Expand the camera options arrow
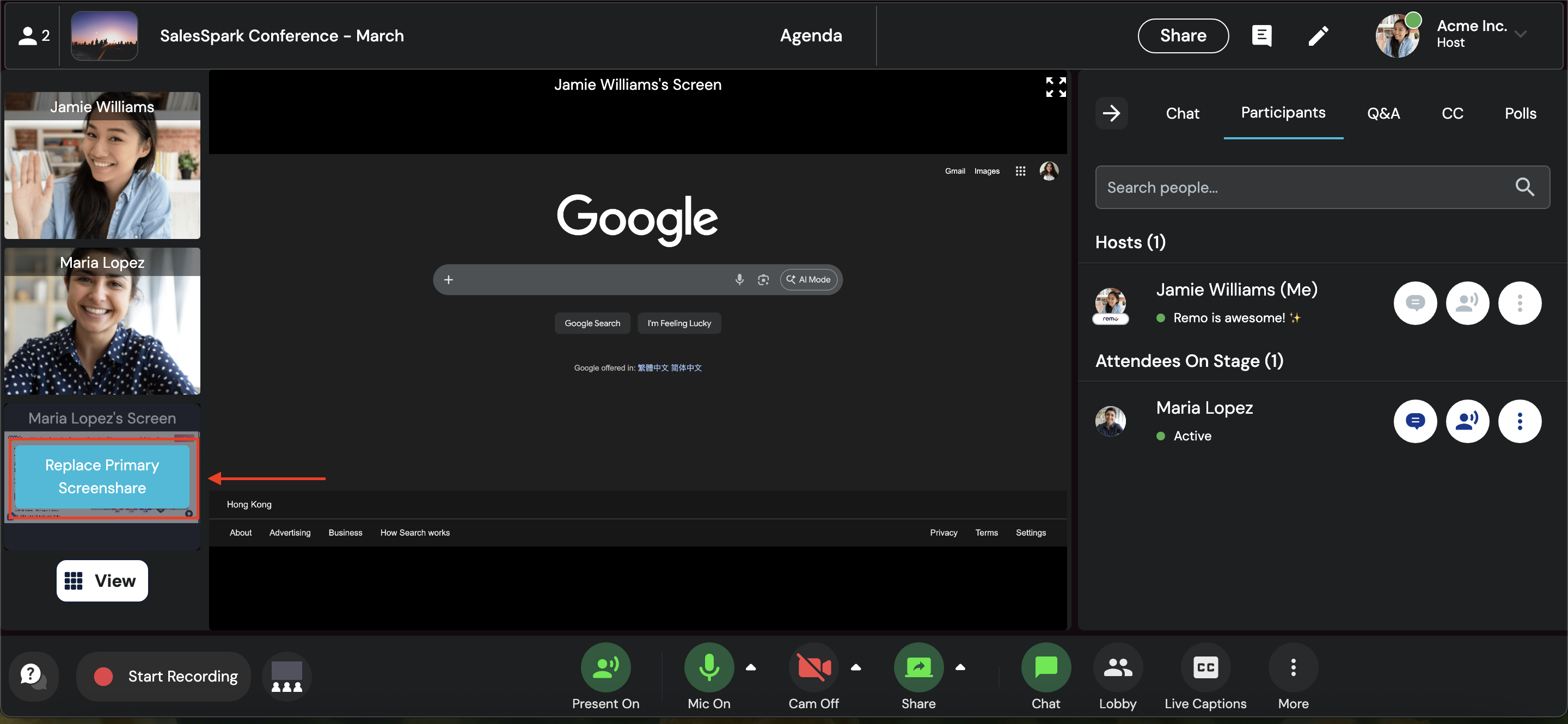The height and width of the screenshot is (724, 1568). pyautogui.click(x=855, y=667)
